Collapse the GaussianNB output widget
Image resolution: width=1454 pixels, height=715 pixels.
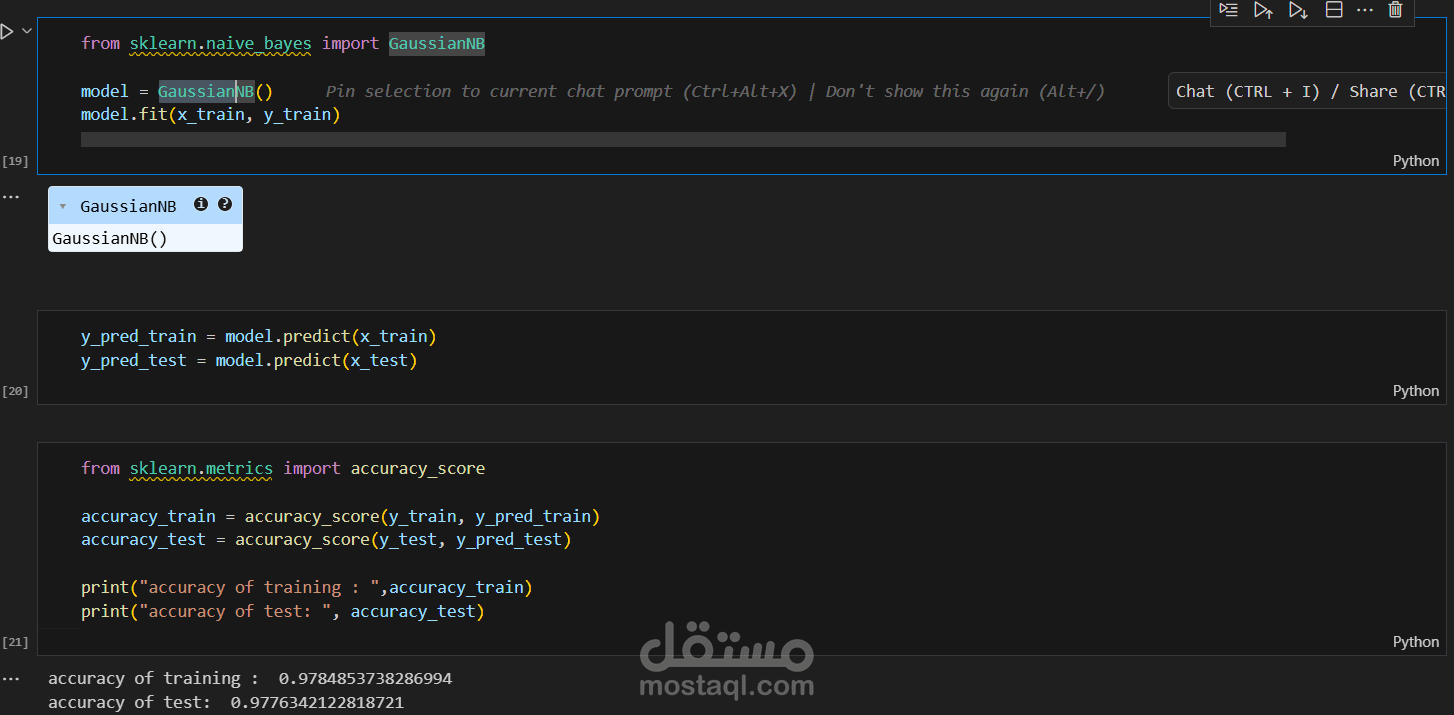[63, 206]
